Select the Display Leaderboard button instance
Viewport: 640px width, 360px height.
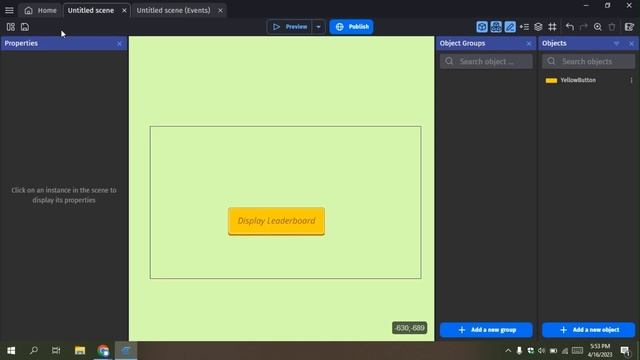coord(276,221)
